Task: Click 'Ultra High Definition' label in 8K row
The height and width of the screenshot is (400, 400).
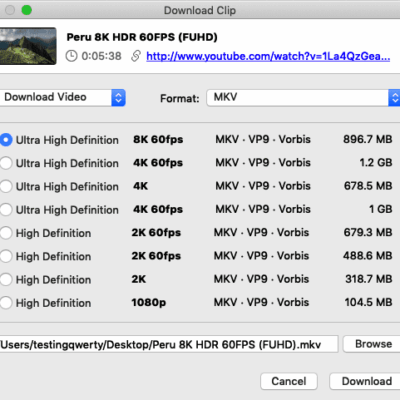Action: 67,140
